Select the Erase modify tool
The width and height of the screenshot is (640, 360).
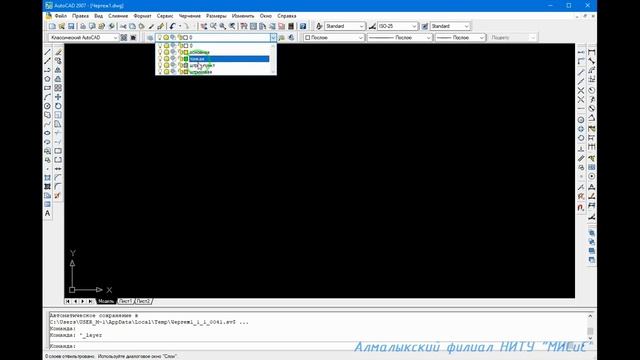pos(58,52)
